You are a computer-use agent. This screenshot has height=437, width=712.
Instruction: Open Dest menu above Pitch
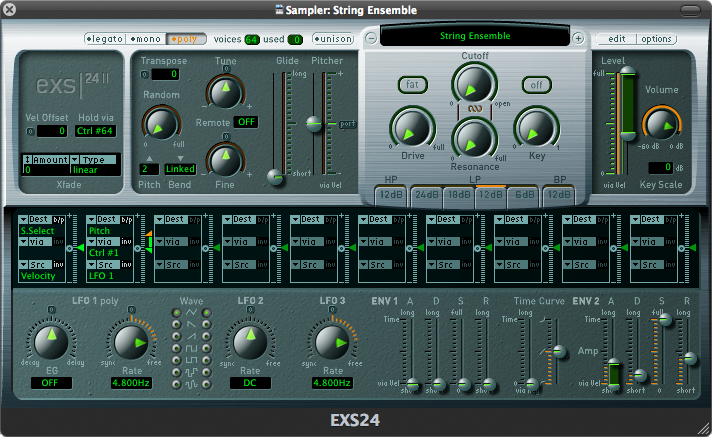click(103, 219)
